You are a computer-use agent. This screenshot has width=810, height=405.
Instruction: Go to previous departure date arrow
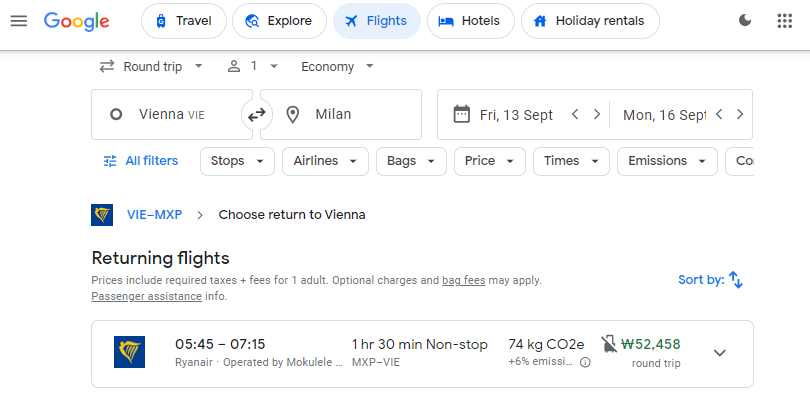(x=575, y=114)
